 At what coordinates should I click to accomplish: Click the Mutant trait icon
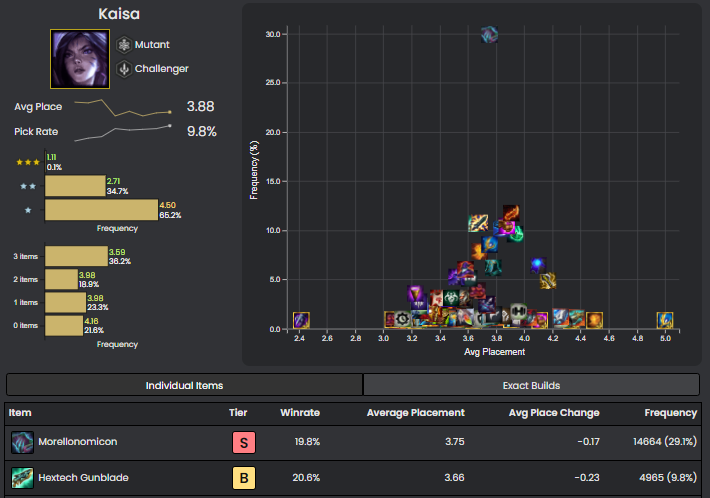pos(124,45)
